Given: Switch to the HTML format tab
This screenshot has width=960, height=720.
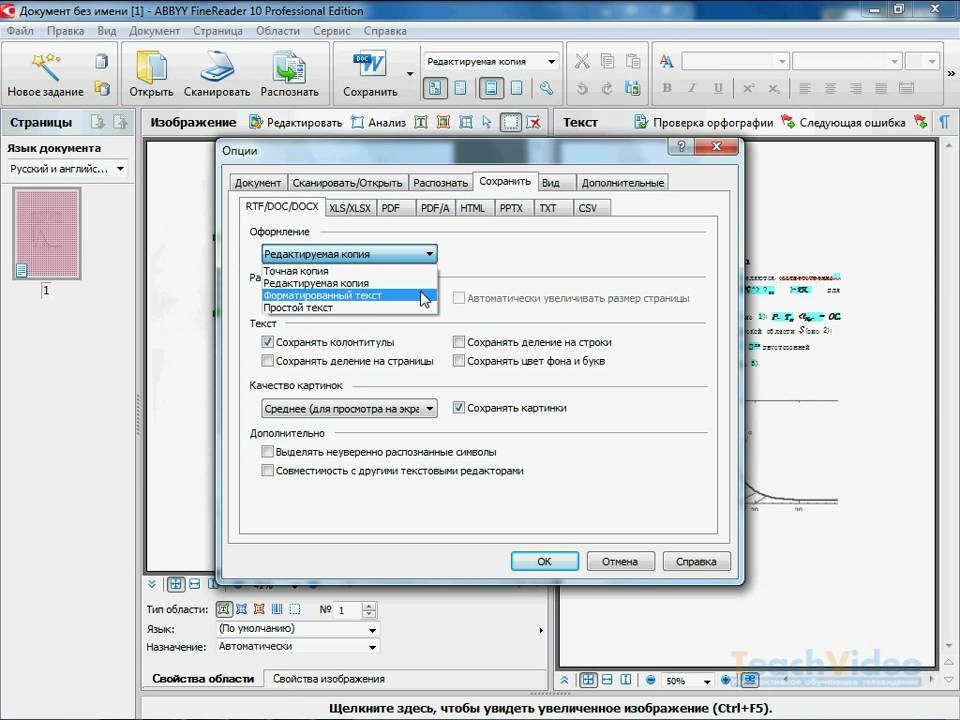Looking at the screenshot, I should 473,208.
